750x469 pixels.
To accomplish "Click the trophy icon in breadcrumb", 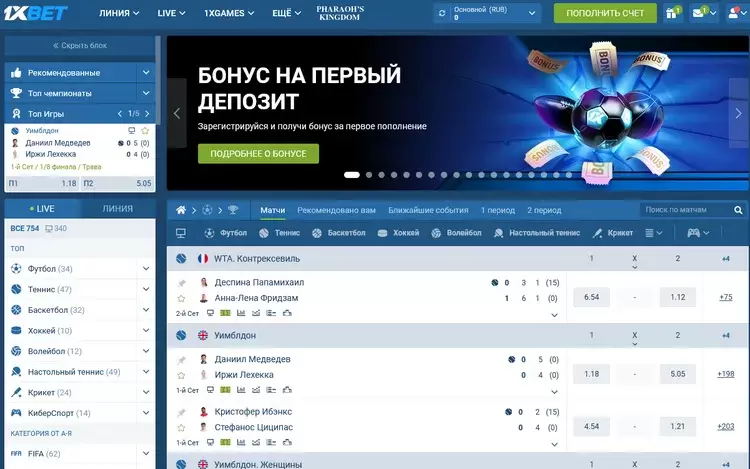I will (x=233, y=210).
